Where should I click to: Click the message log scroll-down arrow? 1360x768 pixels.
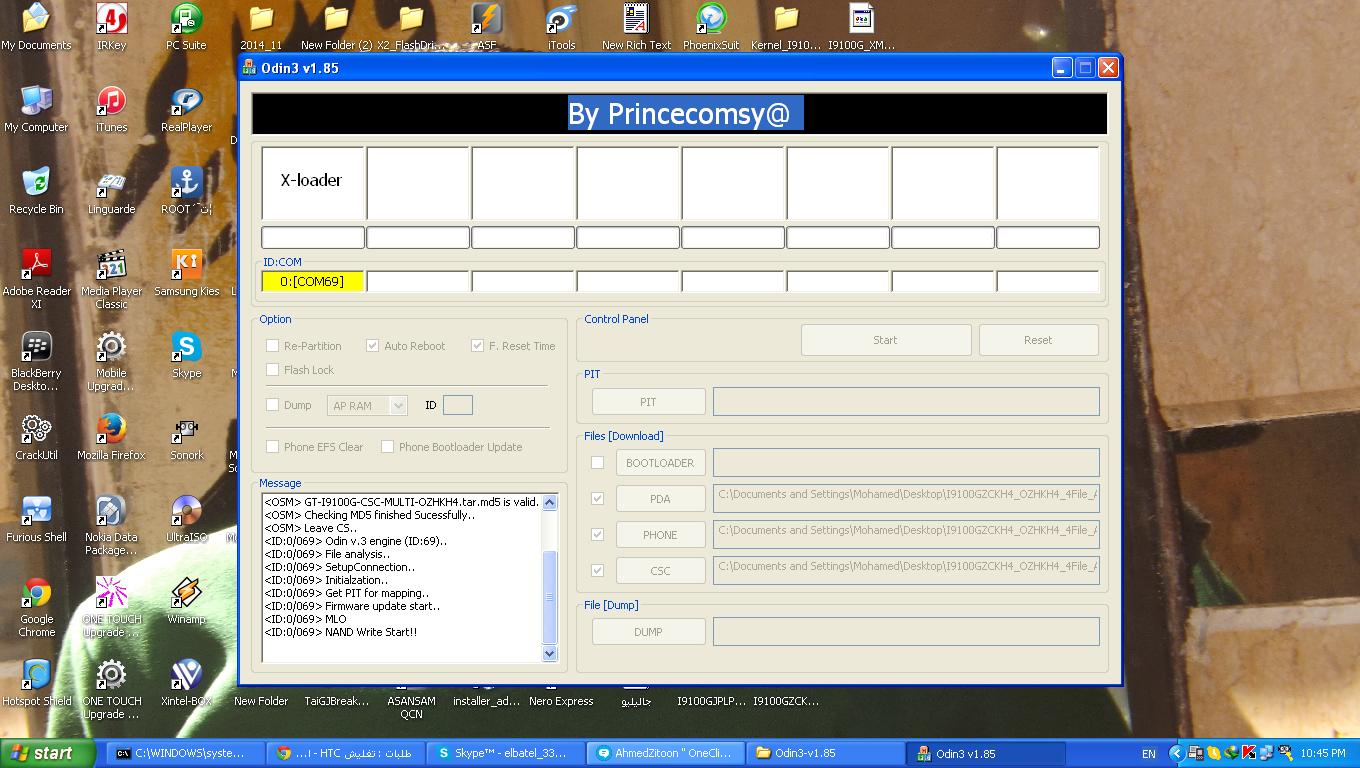(x=549, y=653)
